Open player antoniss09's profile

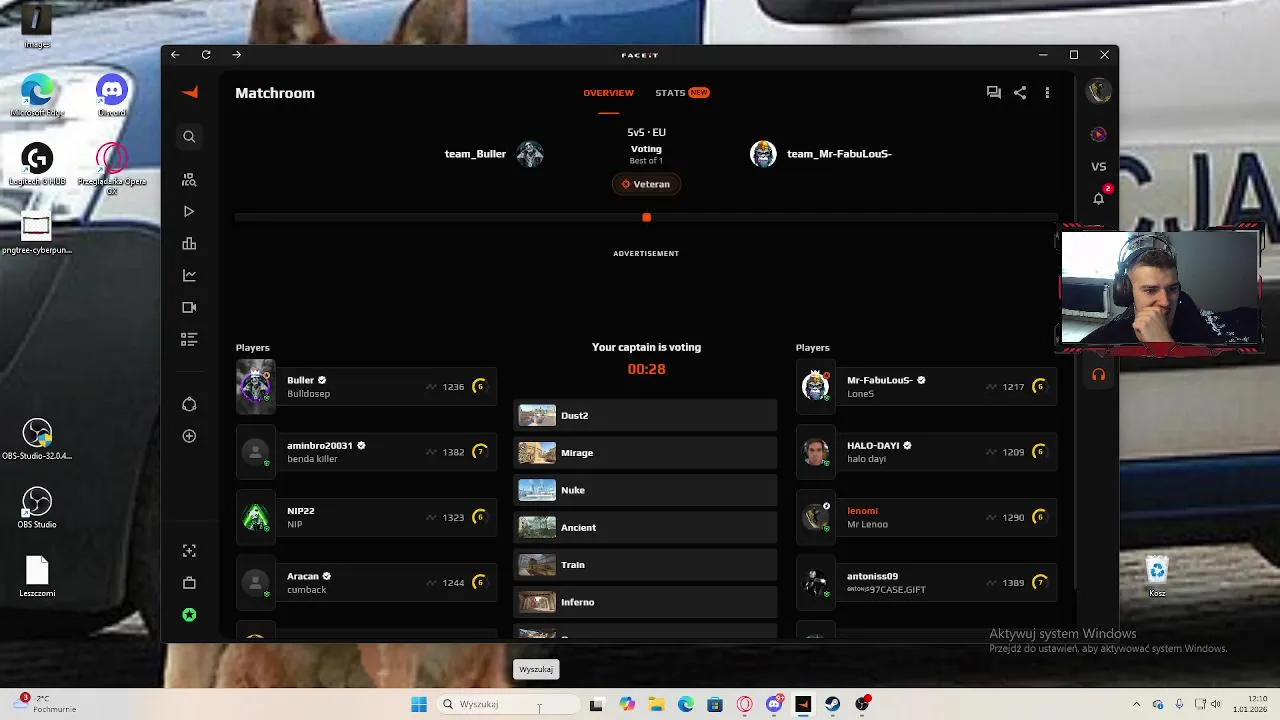tap(872, 576)
